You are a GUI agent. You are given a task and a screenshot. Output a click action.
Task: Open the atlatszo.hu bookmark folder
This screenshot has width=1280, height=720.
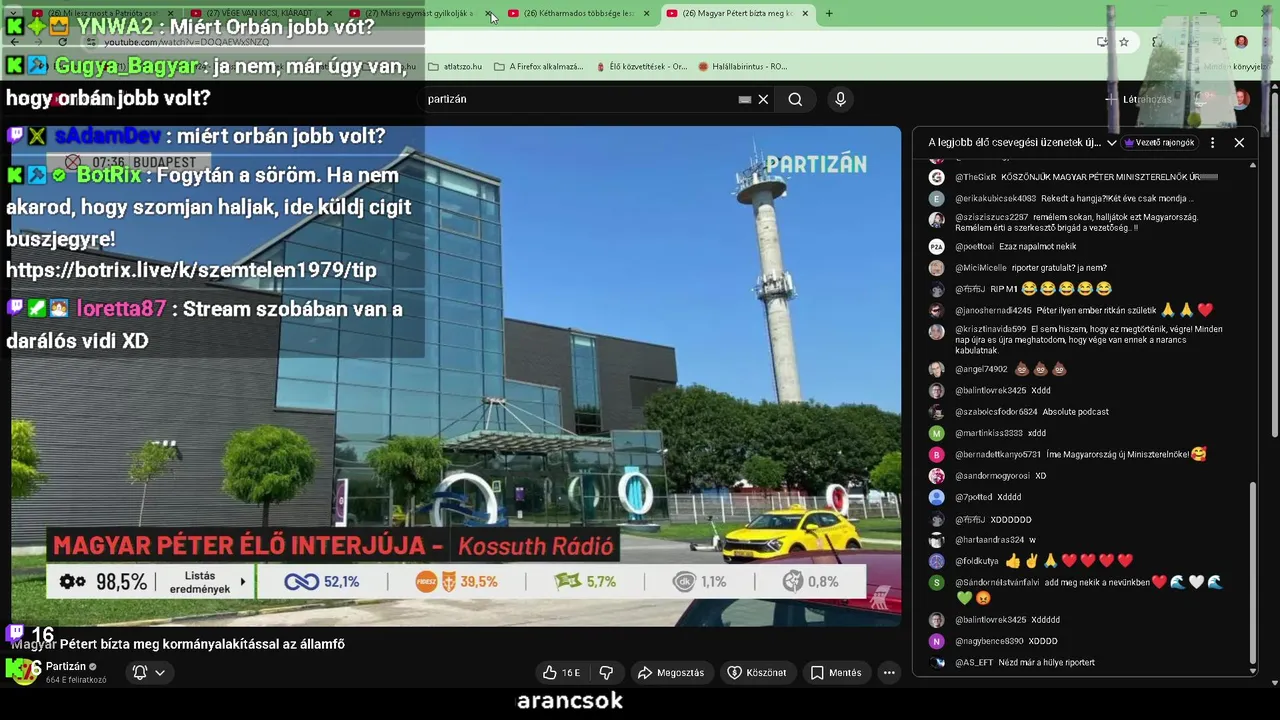(455, 66)
